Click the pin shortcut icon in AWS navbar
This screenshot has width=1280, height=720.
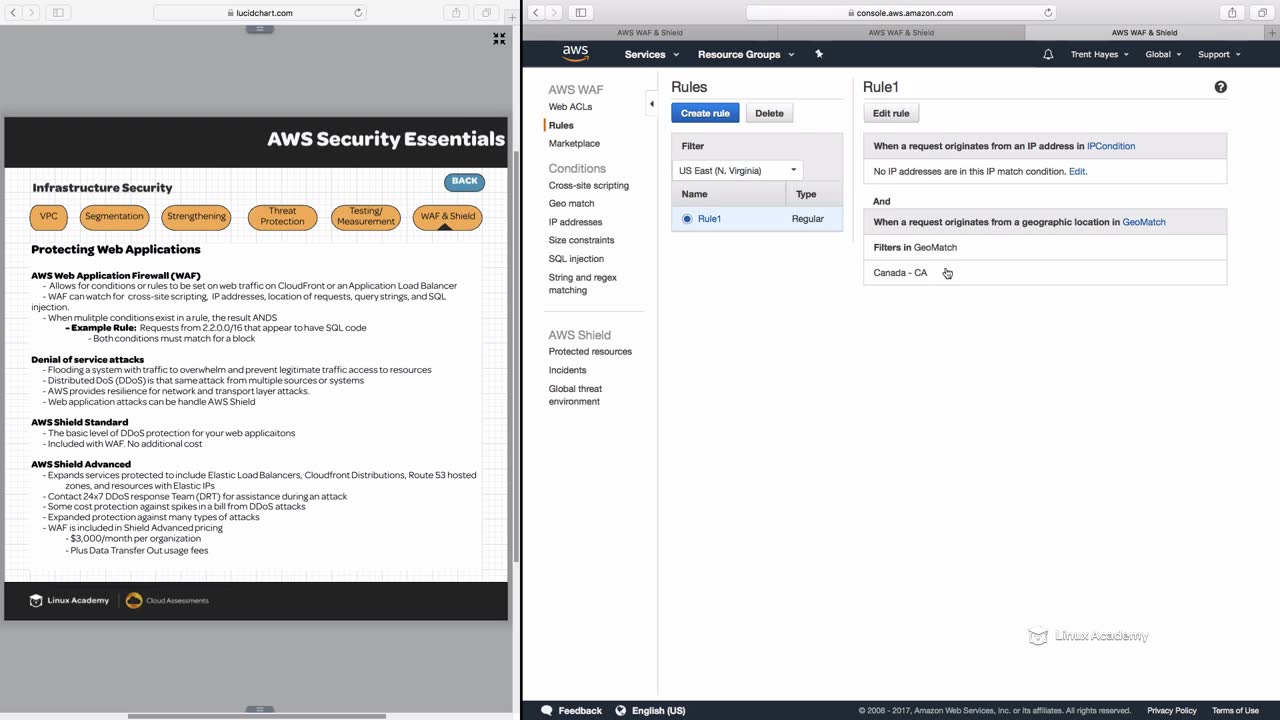[819, 54]
